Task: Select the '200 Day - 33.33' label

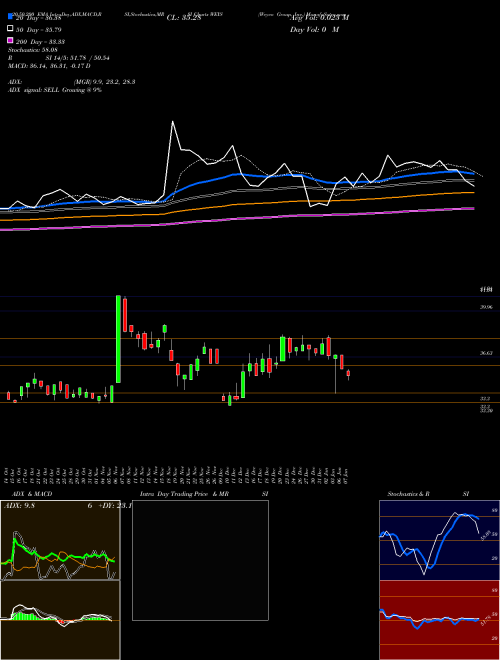Action: (x=40, y=42)
